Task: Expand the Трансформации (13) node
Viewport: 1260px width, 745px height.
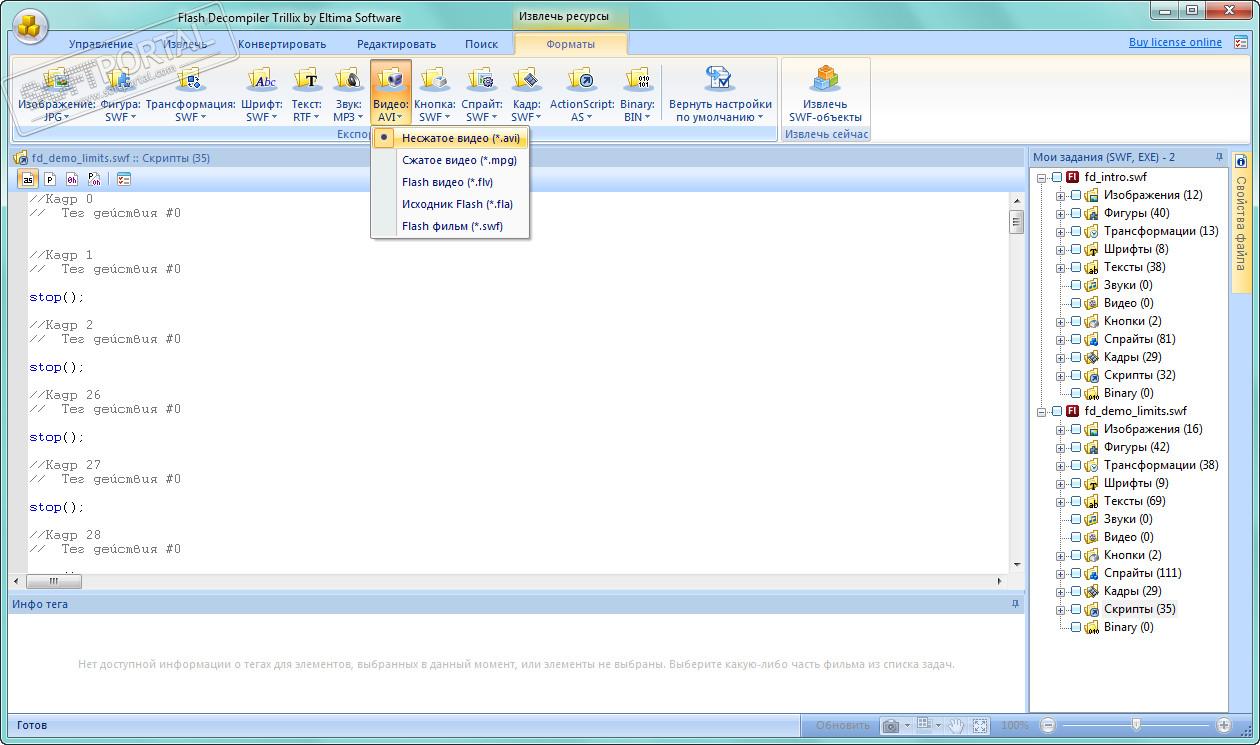Action: coord(1060,231)
